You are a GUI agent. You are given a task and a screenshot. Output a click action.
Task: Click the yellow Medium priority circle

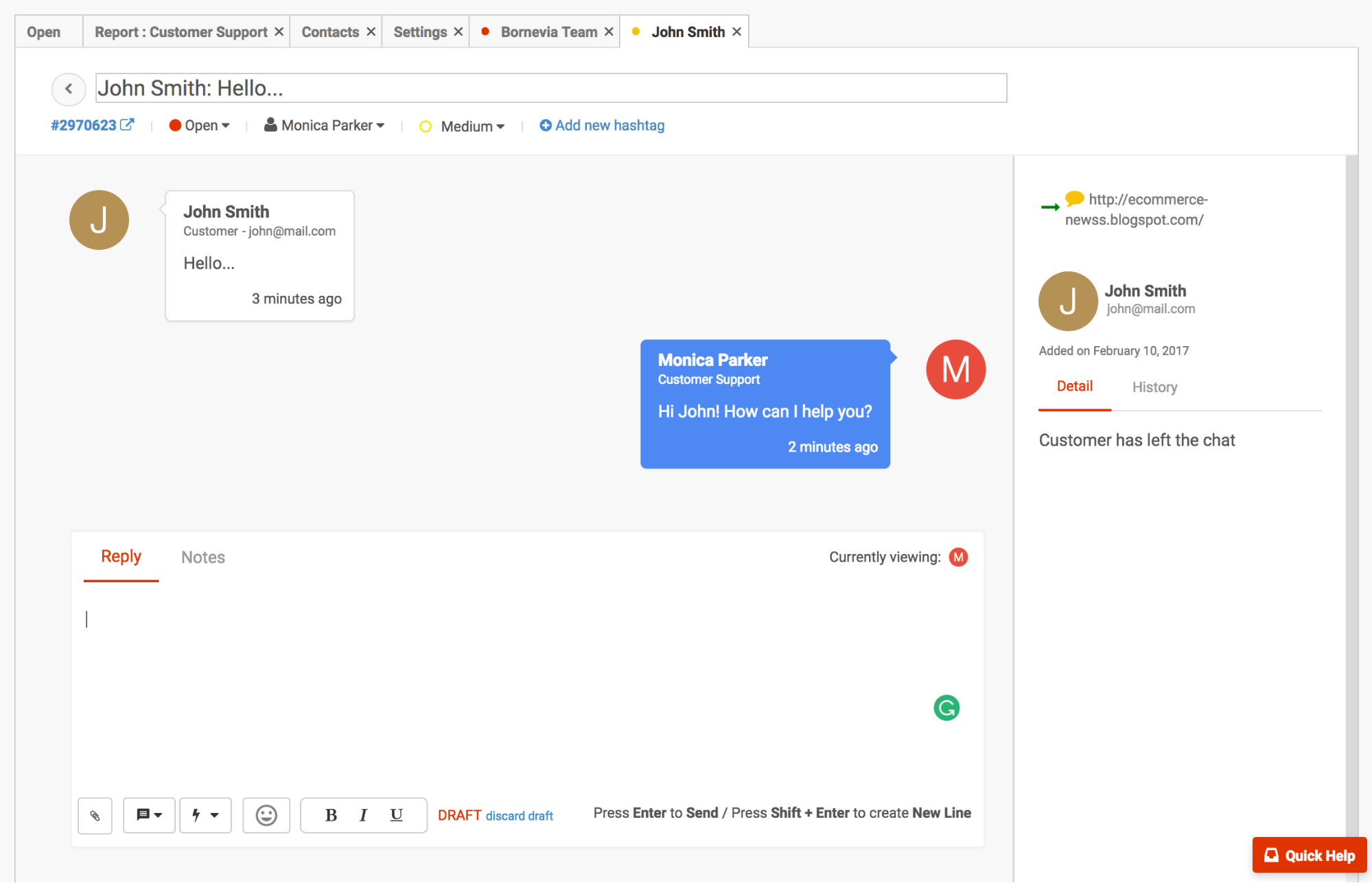coord(426,126)
